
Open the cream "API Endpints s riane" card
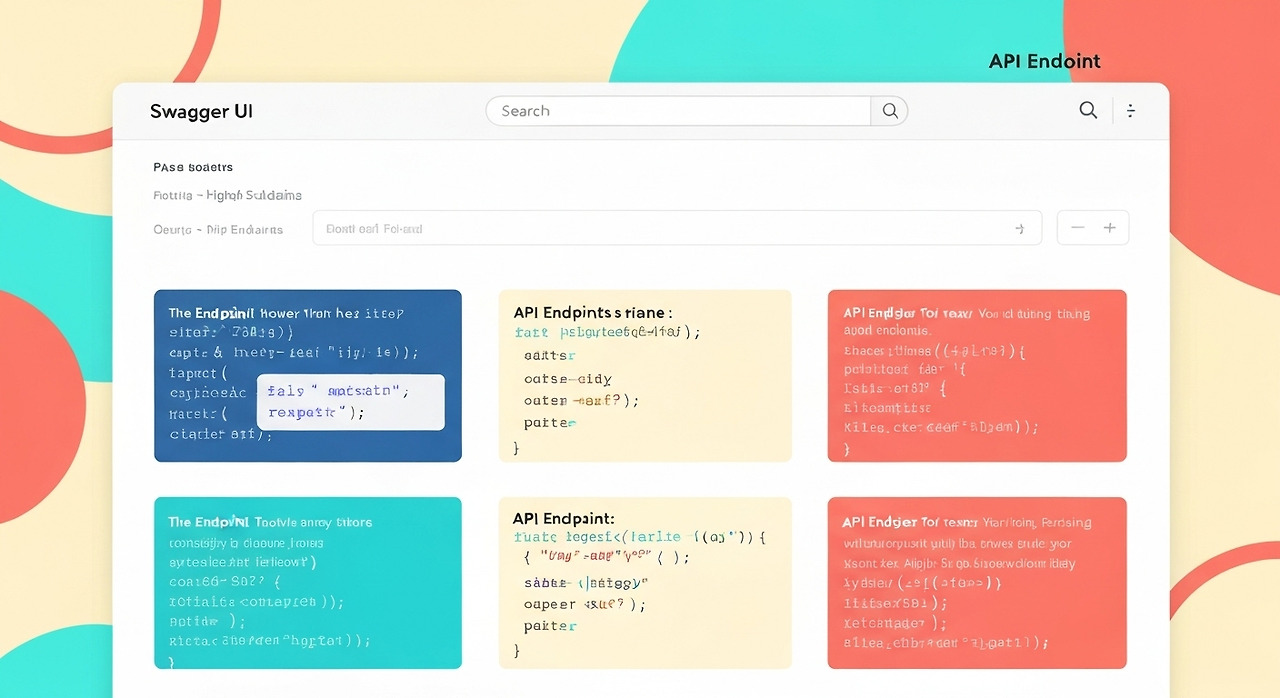click(x=645, y=376)
